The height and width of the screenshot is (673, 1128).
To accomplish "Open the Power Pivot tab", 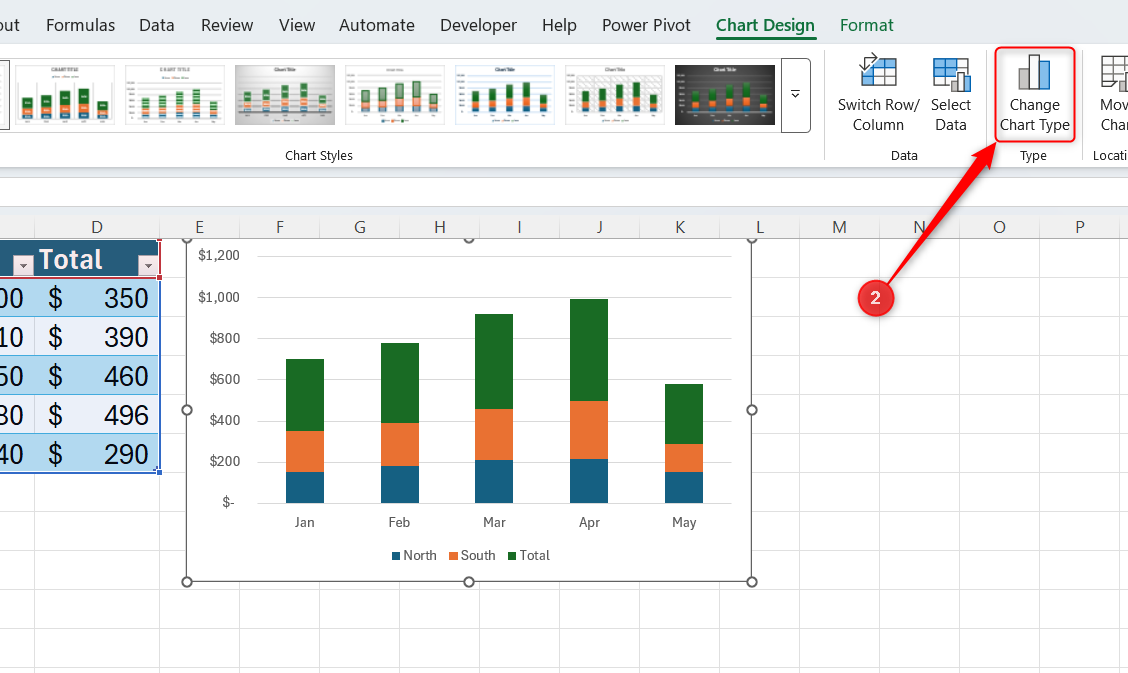I will click(646, 25).
